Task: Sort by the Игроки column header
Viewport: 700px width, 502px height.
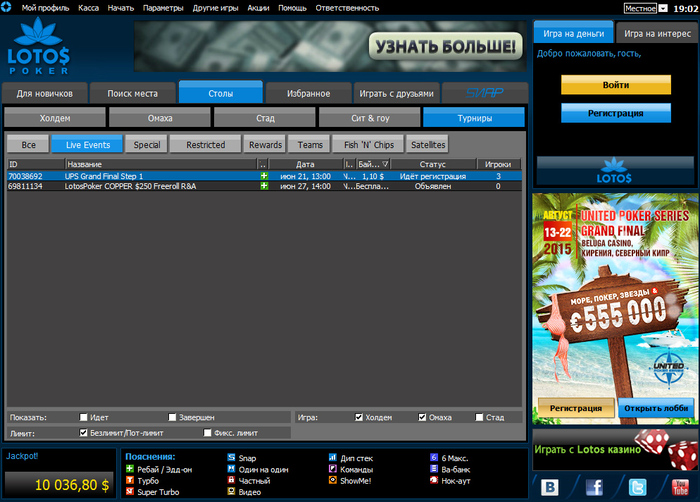Action: [x=498, y=164]
